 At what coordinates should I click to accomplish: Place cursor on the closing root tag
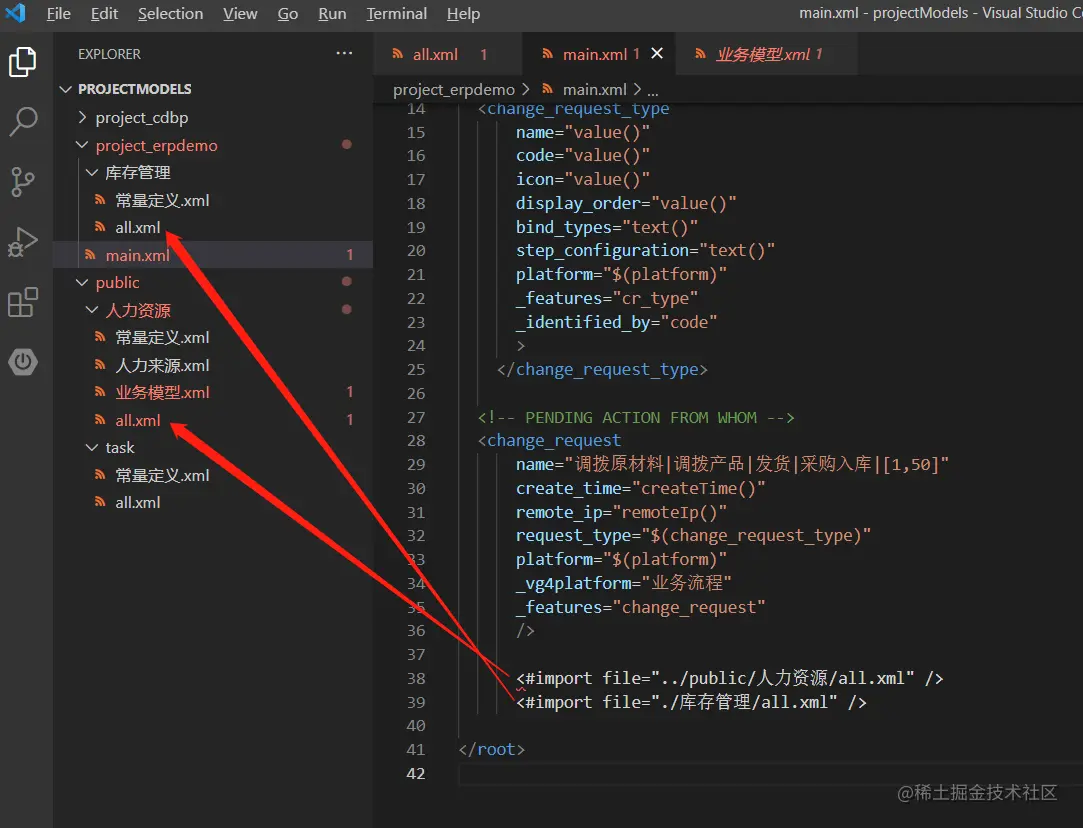coord(492,749)
